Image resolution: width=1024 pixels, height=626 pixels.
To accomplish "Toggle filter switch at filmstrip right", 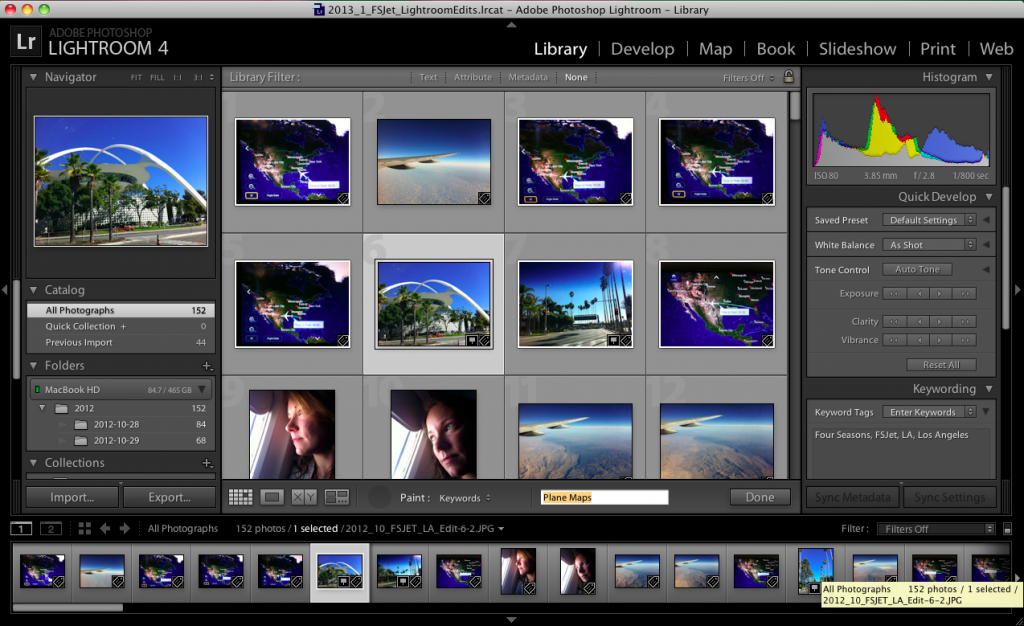I will [1007, 529].
